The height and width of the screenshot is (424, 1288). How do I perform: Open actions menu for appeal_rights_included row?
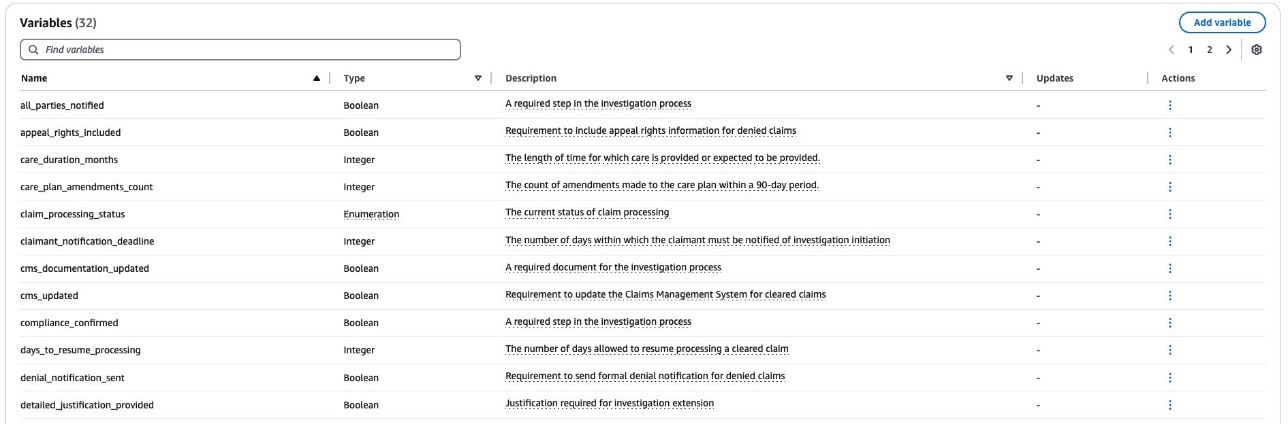point(1169,132)
